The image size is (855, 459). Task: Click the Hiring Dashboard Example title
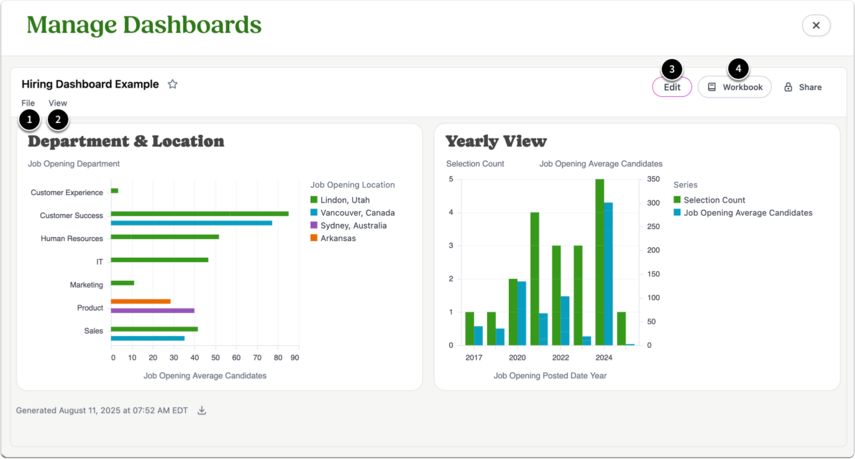[x=90, y=84]
